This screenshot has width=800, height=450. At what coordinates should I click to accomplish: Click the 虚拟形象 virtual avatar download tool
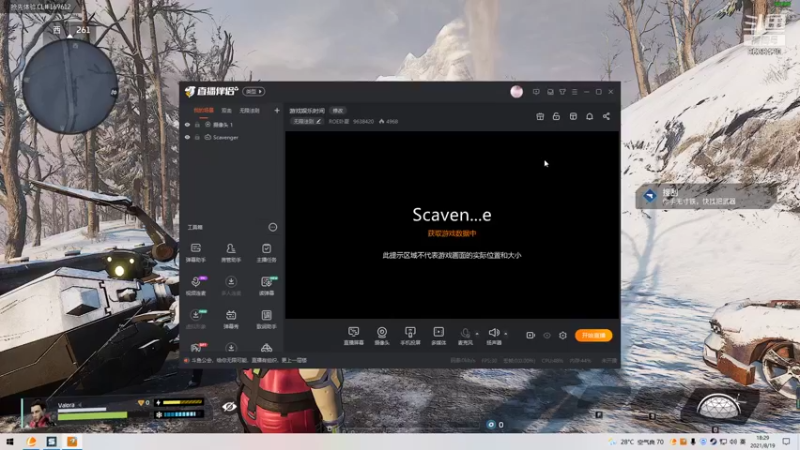195,319
